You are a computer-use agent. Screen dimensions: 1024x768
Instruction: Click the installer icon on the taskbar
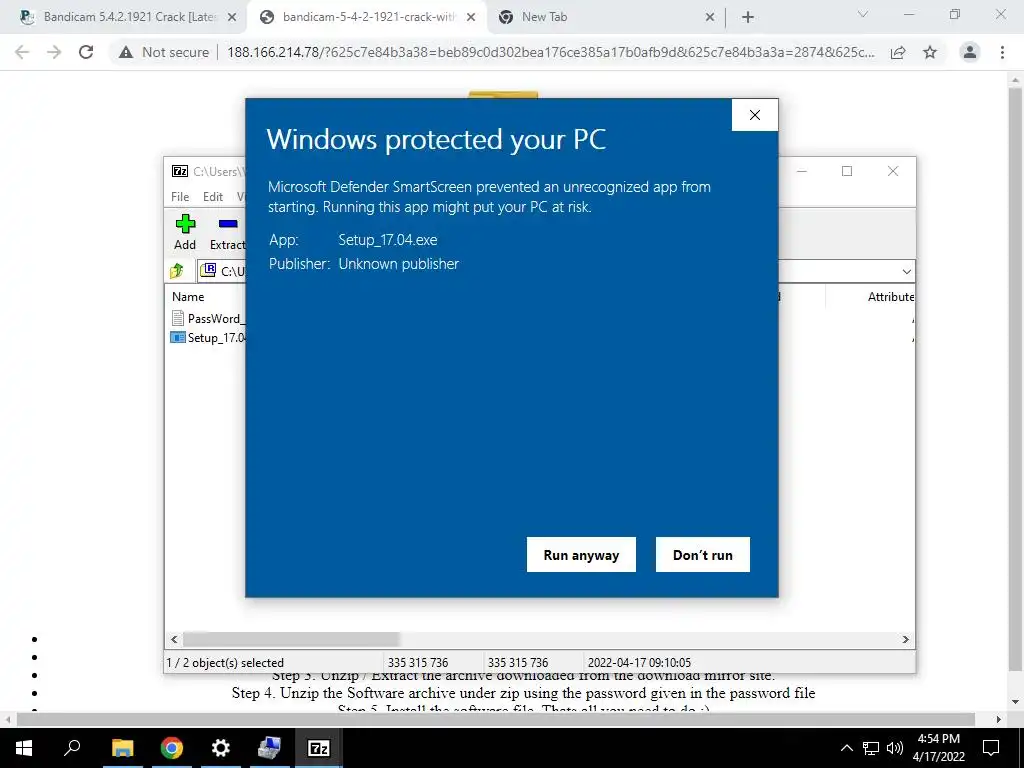click(269, 748)
